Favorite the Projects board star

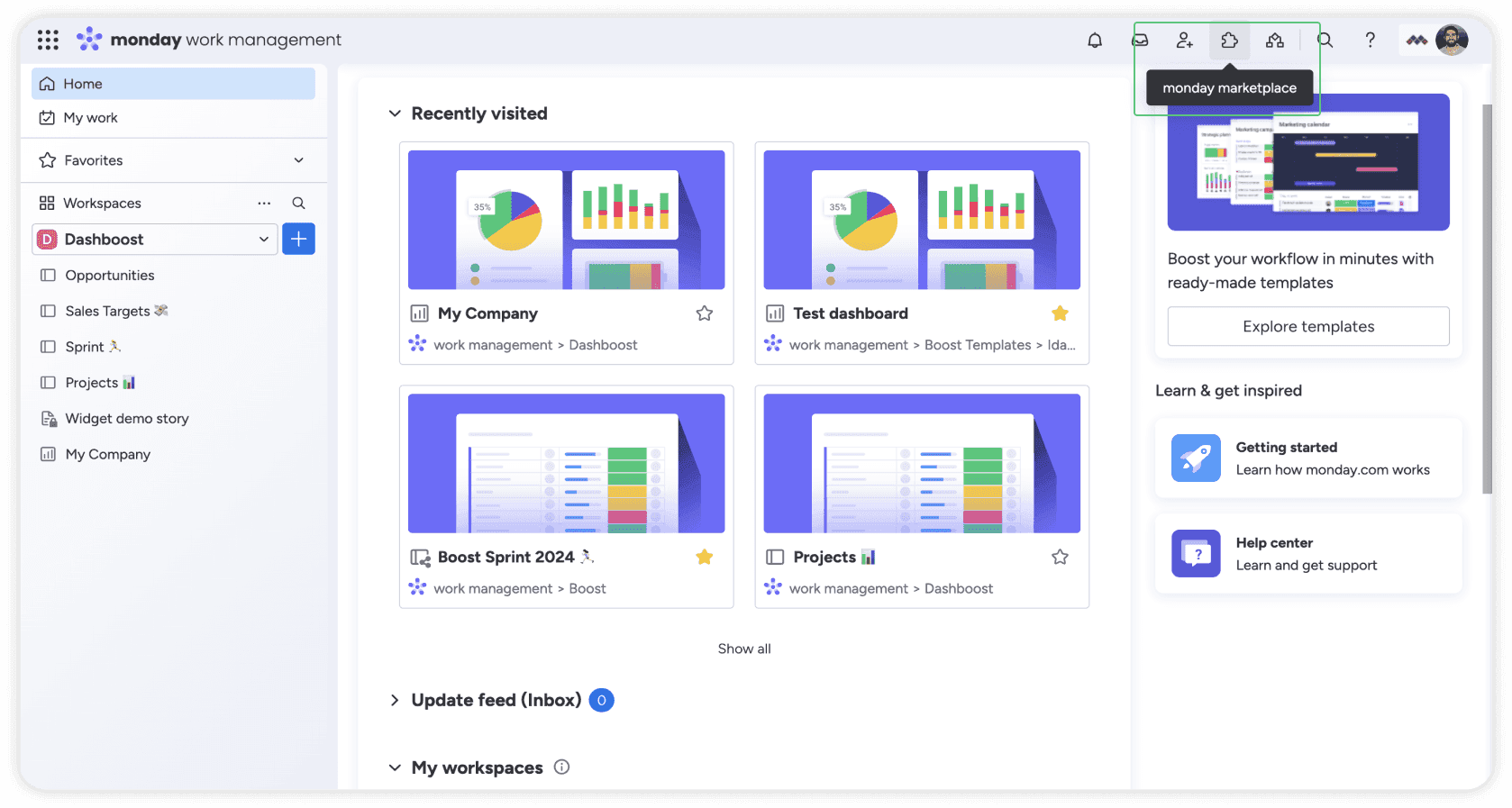coord(1060,557)
